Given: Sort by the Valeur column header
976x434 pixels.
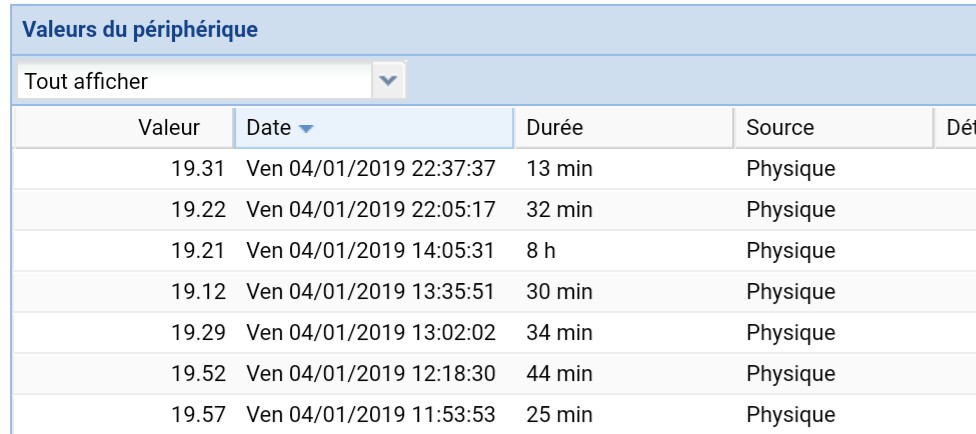Looking at the screenshot, I should click(169, 128).
